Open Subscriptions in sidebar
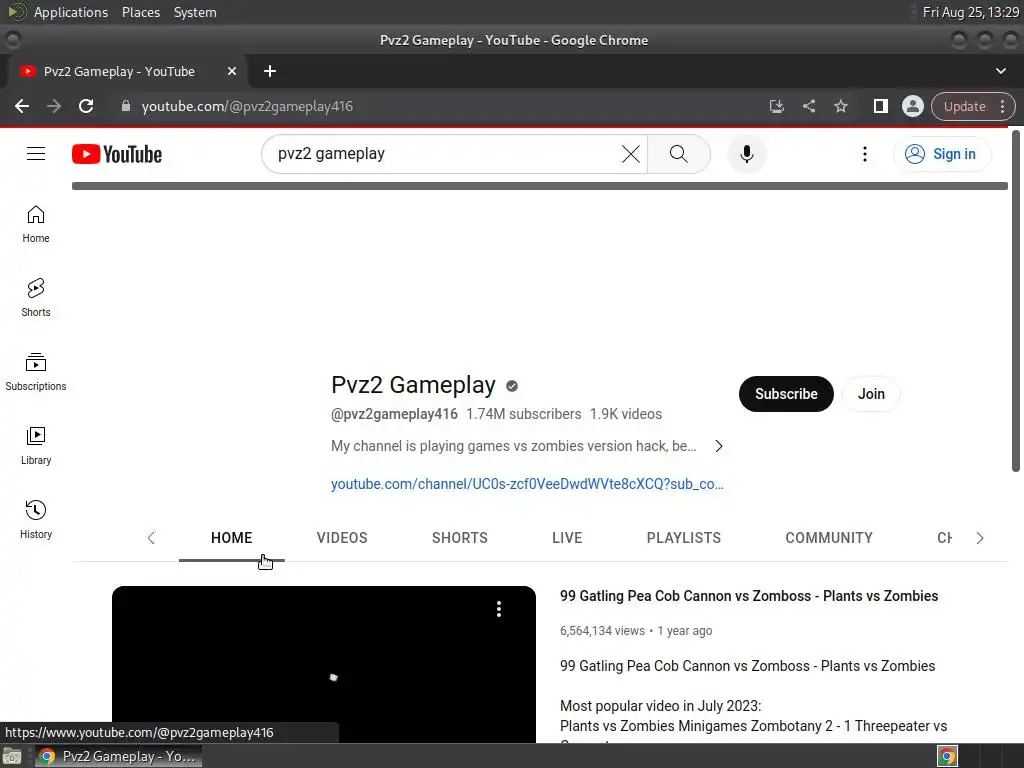This screenshot has height=768, width=1024. [x=36, y=372]
